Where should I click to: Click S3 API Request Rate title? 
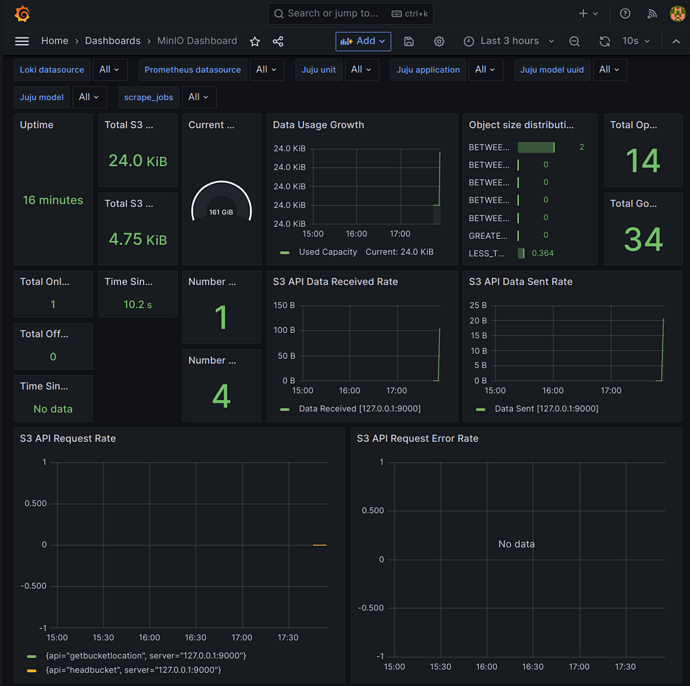68,439
